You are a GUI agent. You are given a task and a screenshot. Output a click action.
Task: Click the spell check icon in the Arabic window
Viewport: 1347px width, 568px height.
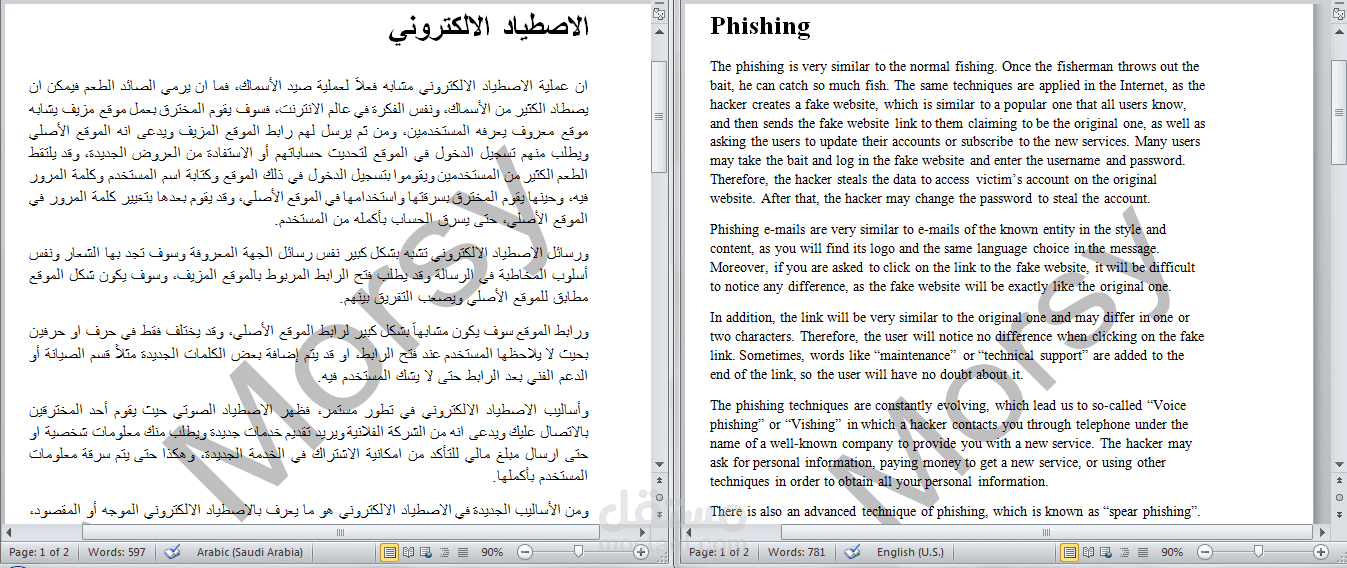(172, 552)
